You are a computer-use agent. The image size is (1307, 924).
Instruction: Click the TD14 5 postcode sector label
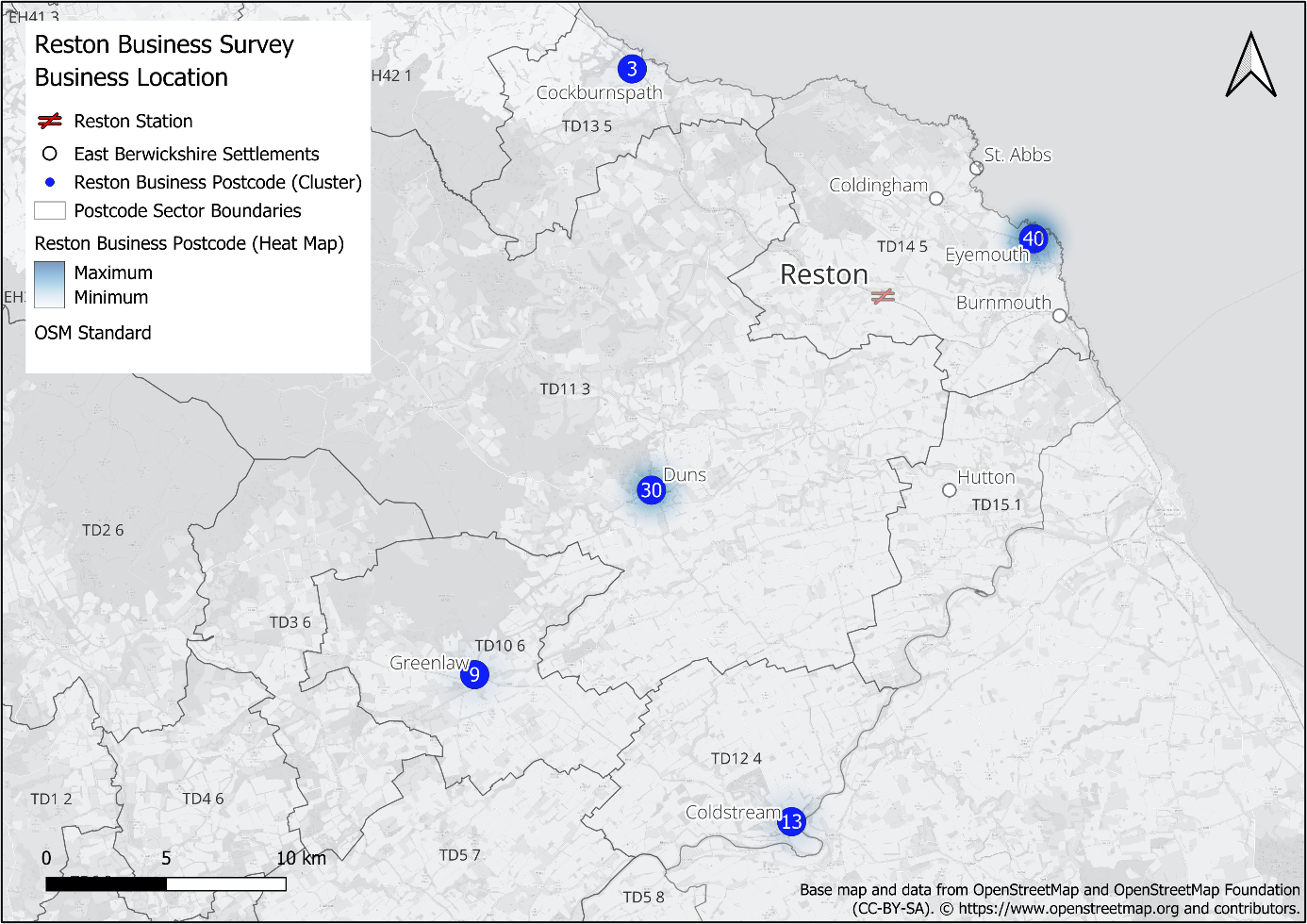pos(902,247)
